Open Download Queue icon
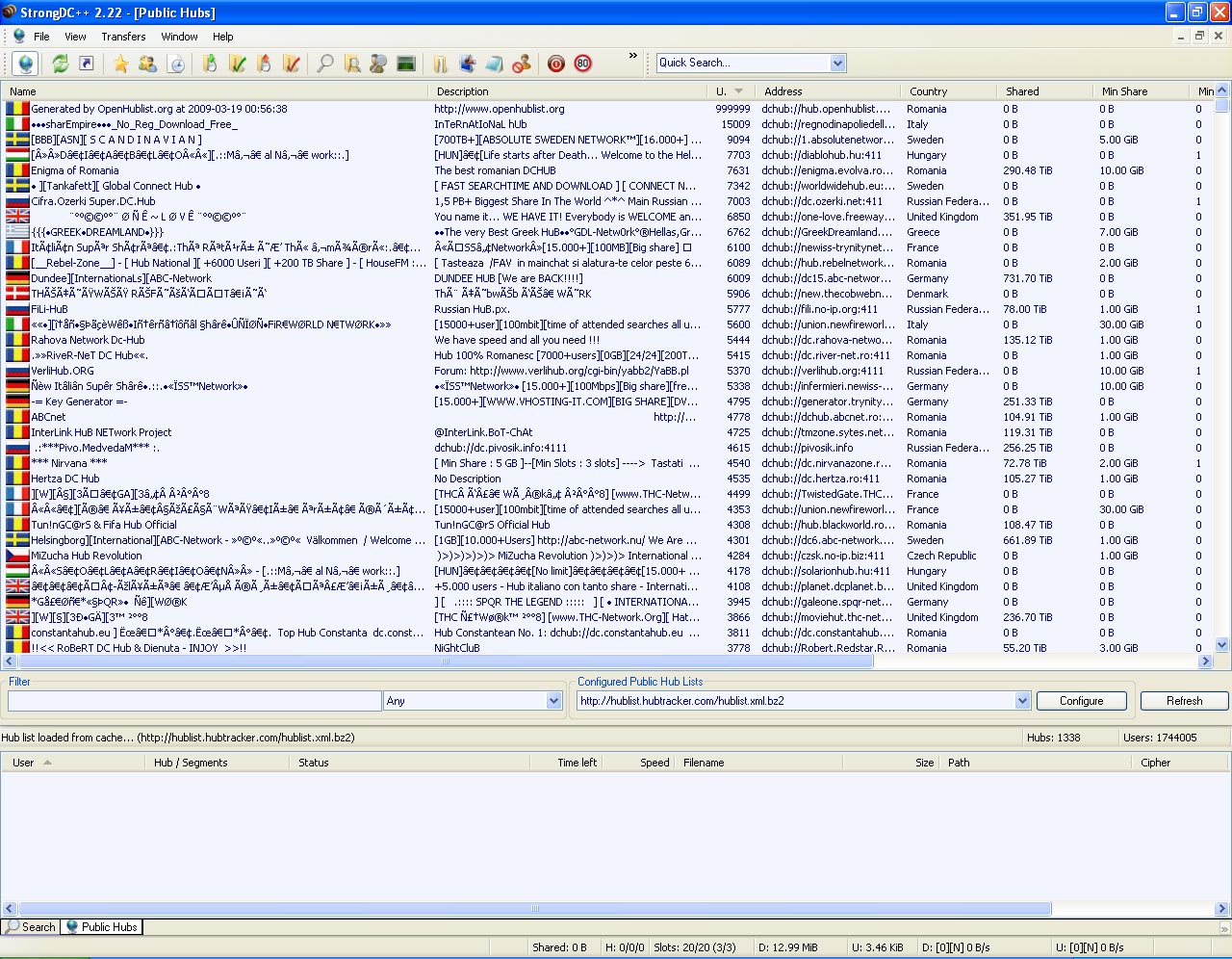1232x959 pixels. point(210,64)
